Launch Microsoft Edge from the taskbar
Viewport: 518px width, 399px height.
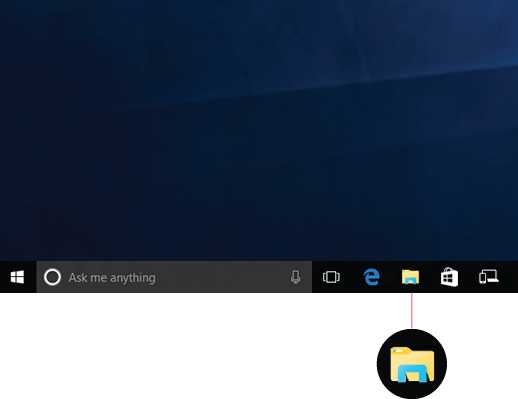[x=371, y=277]
